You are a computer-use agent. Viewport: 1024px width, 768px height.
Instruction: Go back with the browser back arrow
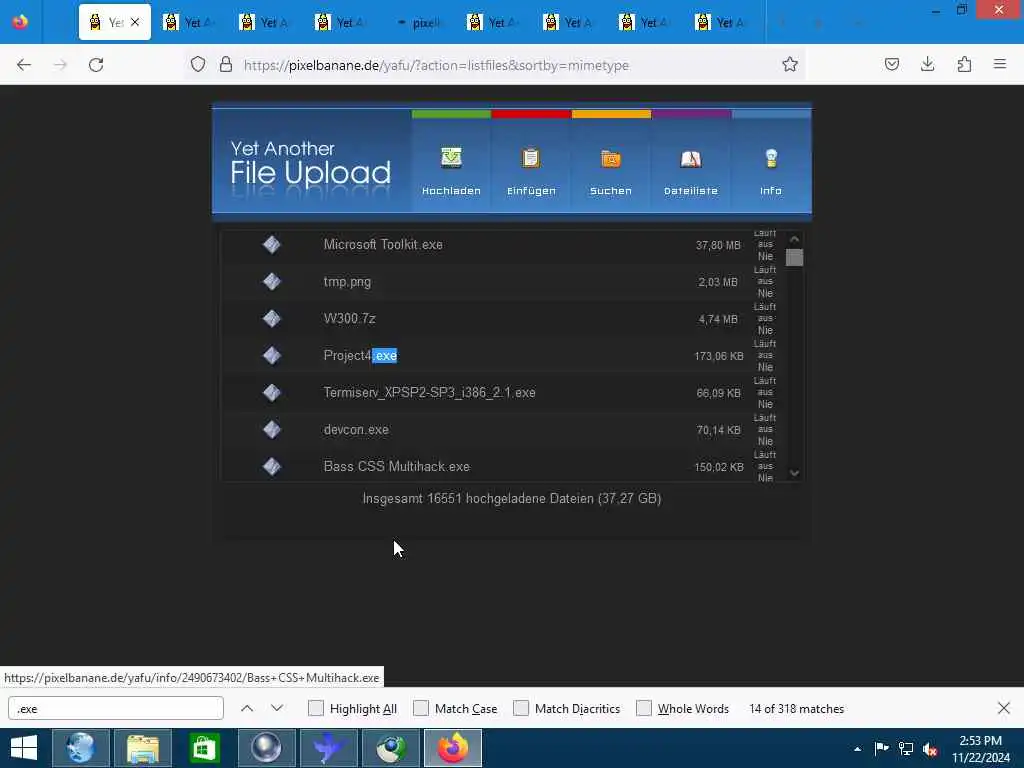24,65
